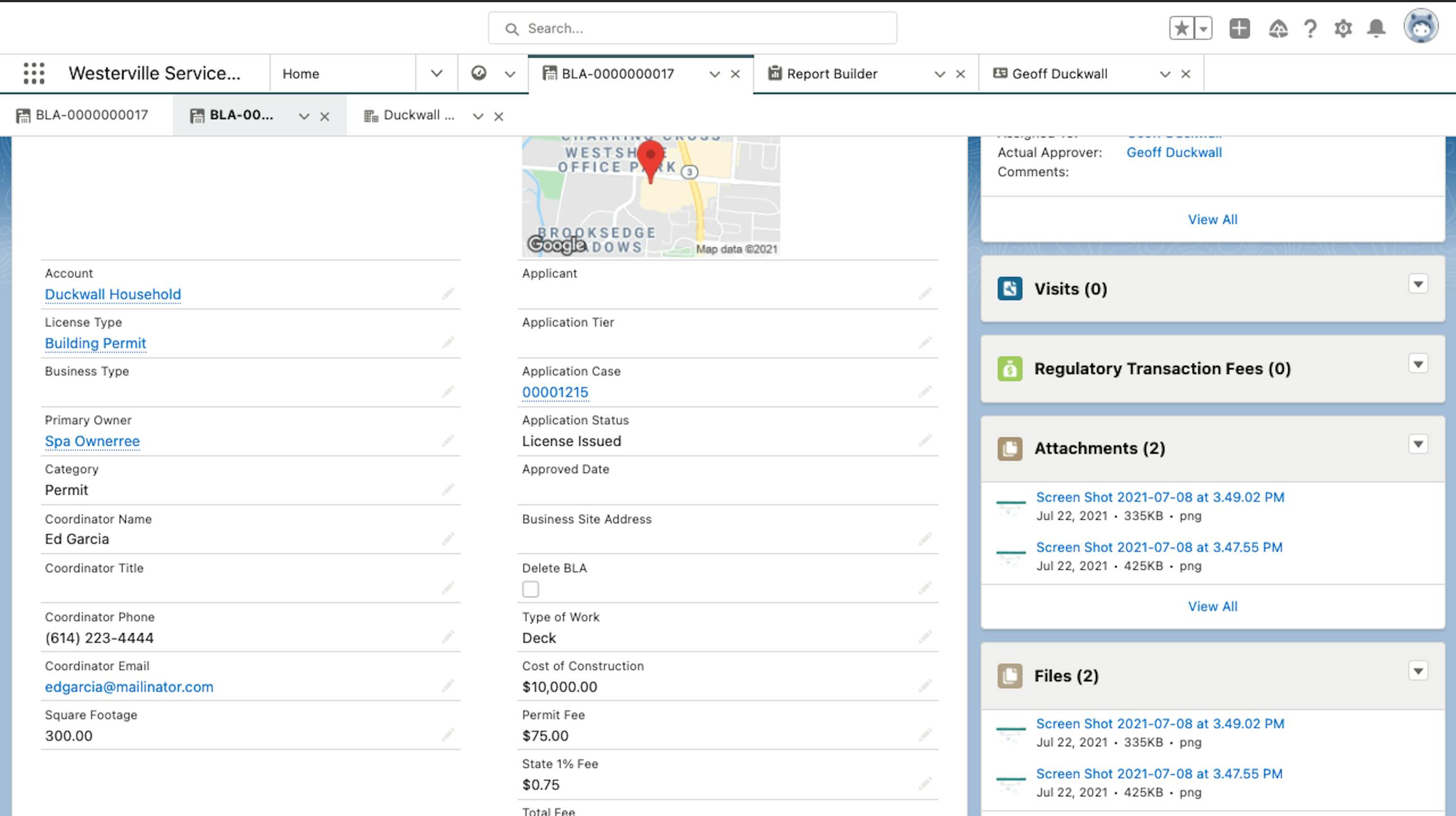Open Regulatory Transaction Fees dropdown menu
This screenshot has height=816, width=1456.
click(x=1418, y=364)
